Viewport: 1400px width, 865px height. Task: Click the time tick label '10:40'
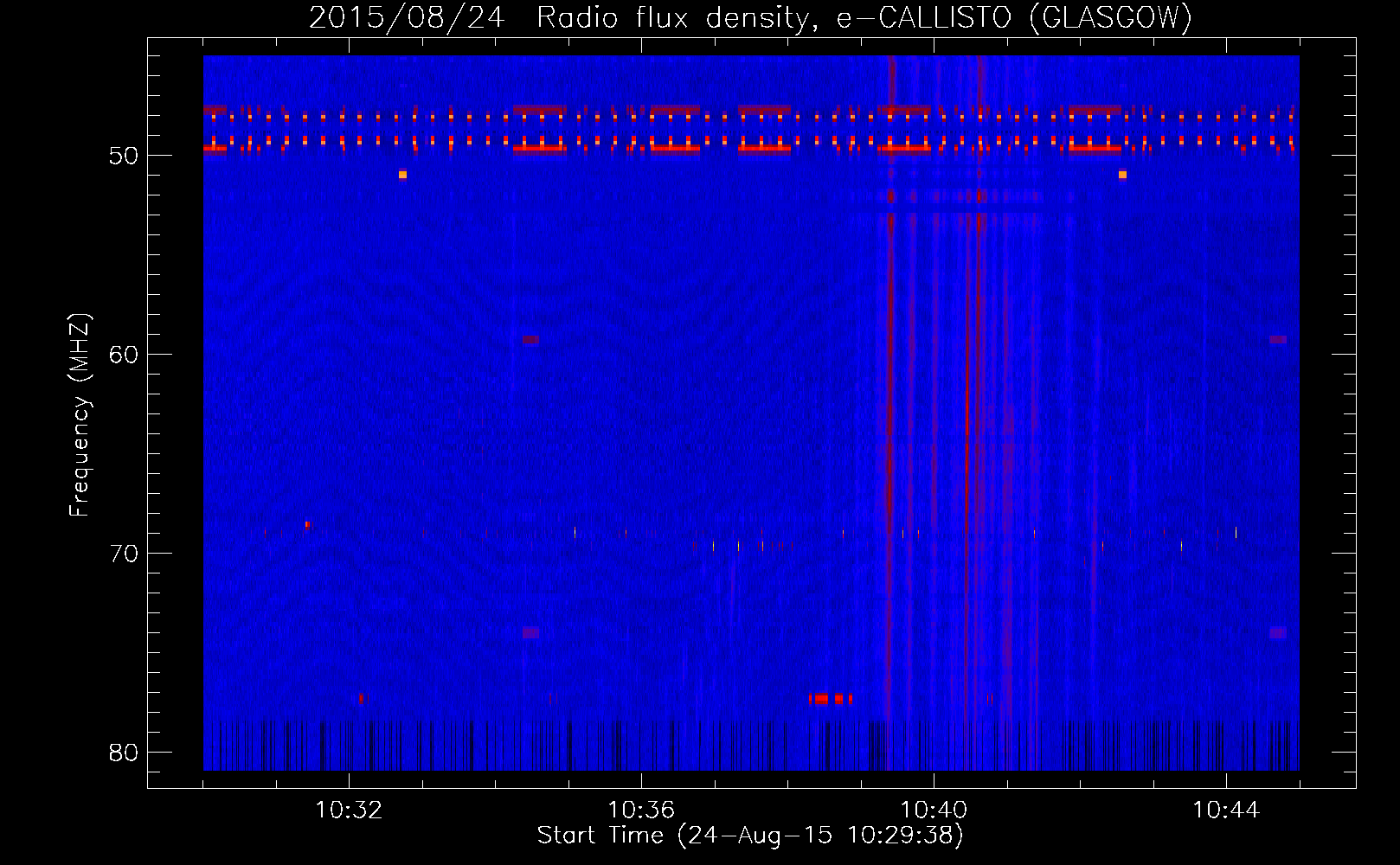tap(934, 811)
